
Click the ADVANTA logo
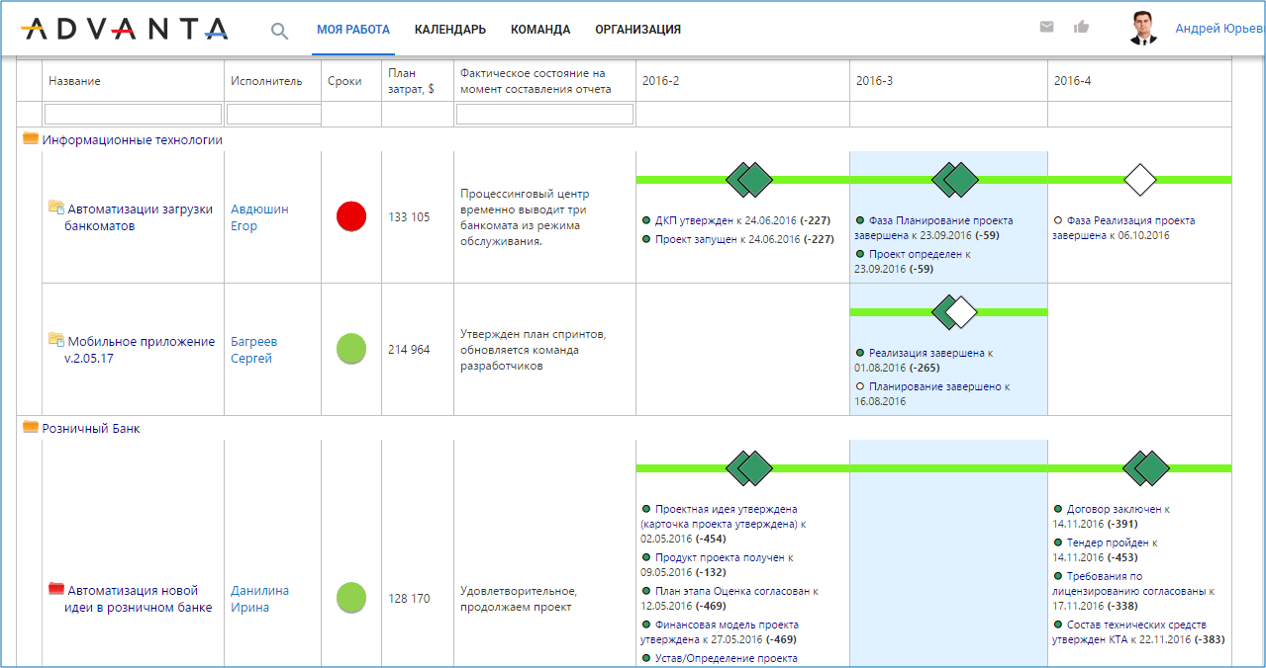(124, 30)
